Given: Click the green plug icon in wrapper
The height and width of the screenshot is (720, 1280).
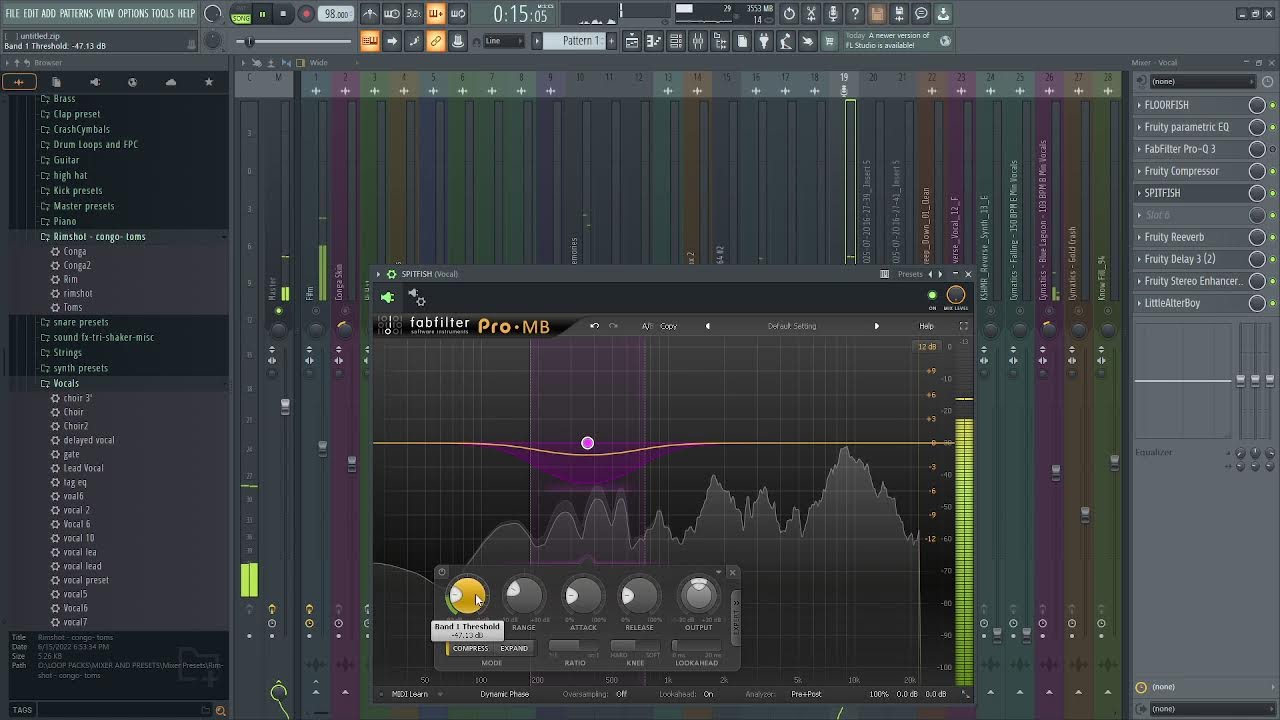Looking at the screenshot, I should [388, 297].
